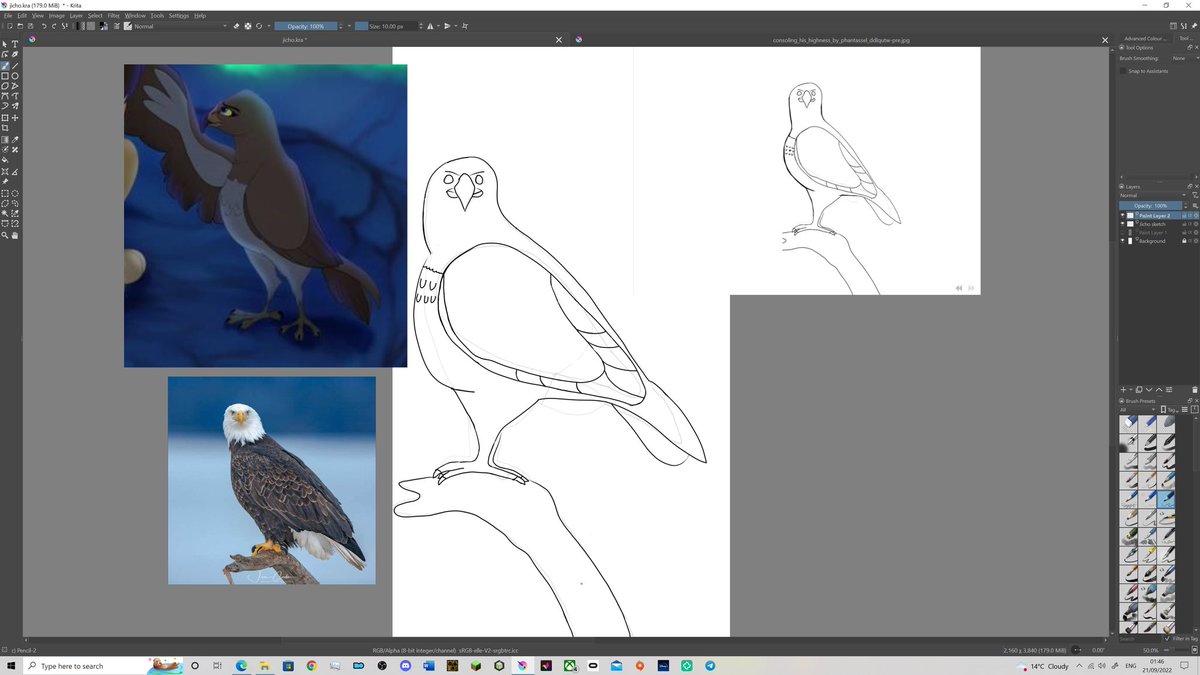Image resolution: width=1200 pixels, height=675 pixels.
Task: Select the Rectangular Selection tool
Action: [5, 193]
